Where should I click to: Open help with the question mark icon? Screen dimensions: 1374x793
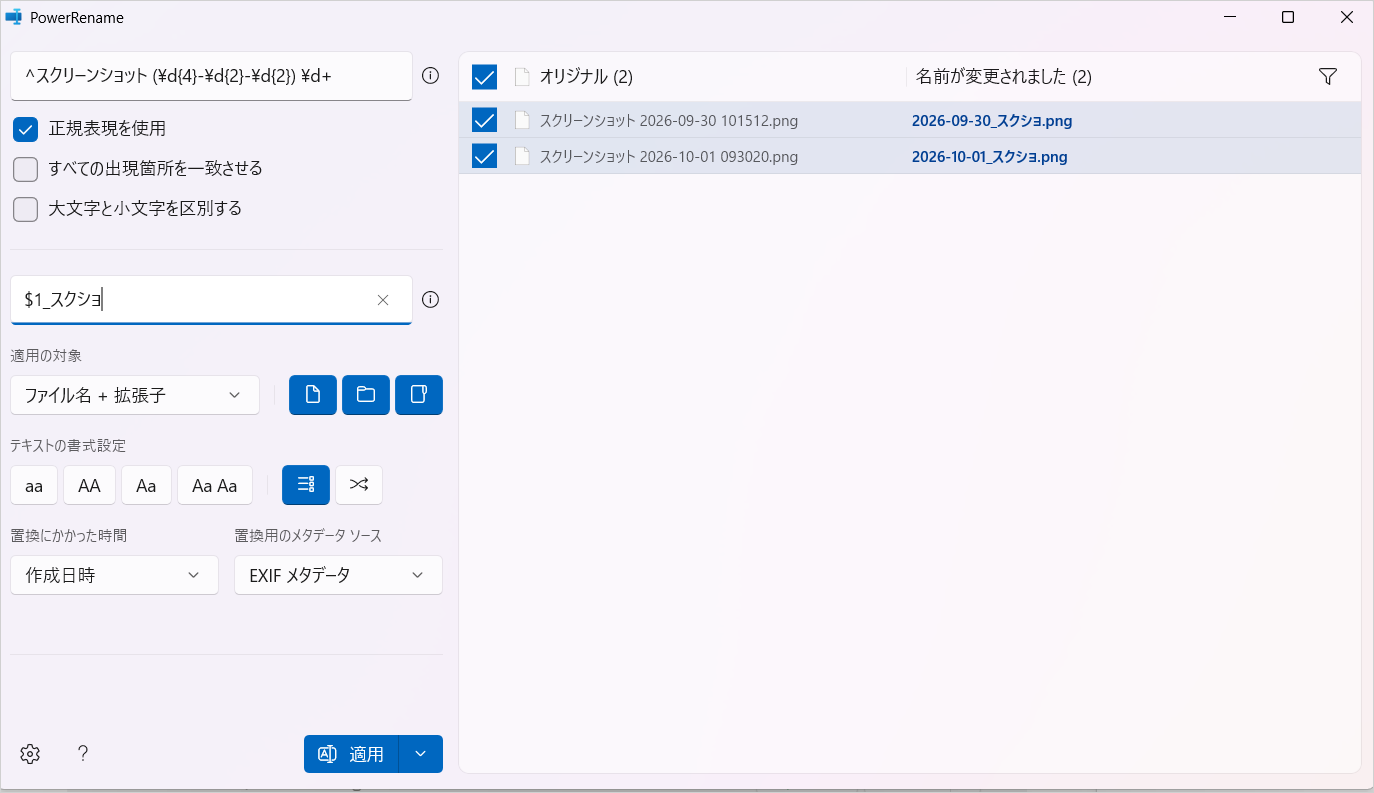[x=83, y=754]
